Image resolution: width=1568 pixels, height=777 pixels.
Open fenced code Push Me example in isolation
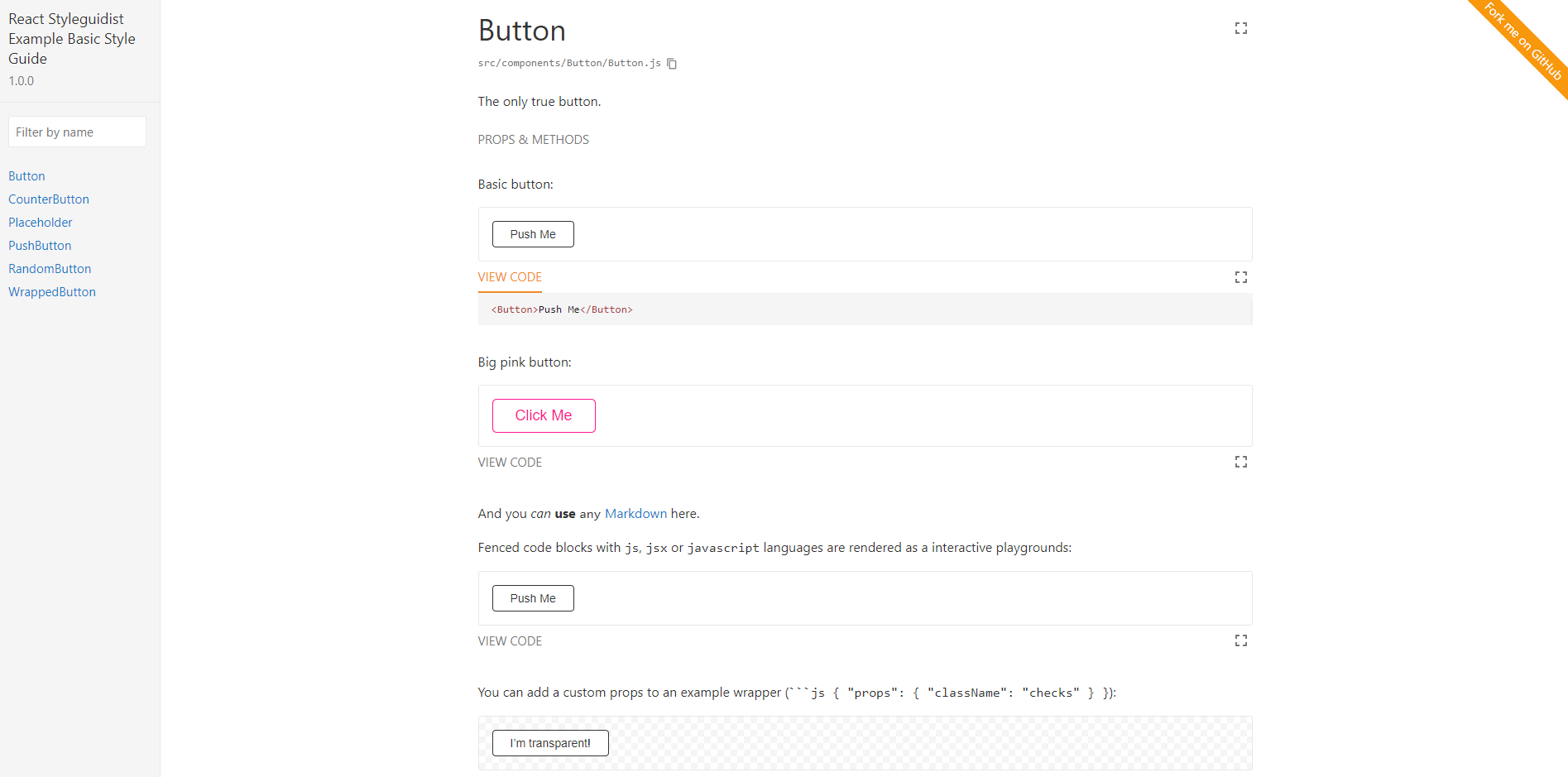1240,640
